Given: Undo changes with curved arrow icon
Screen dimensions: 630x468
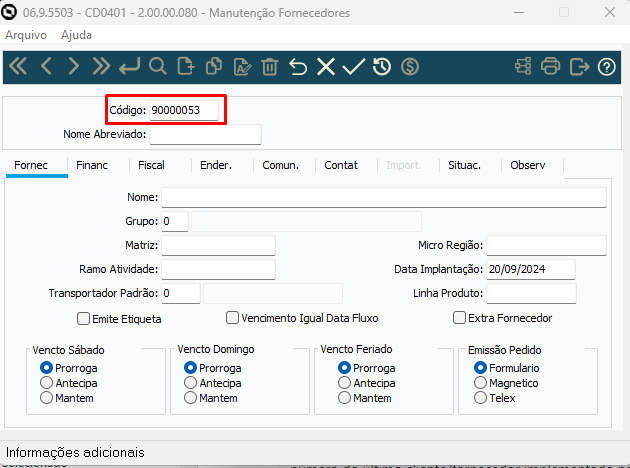Looking at the screenshot, I should pos(298,66).
